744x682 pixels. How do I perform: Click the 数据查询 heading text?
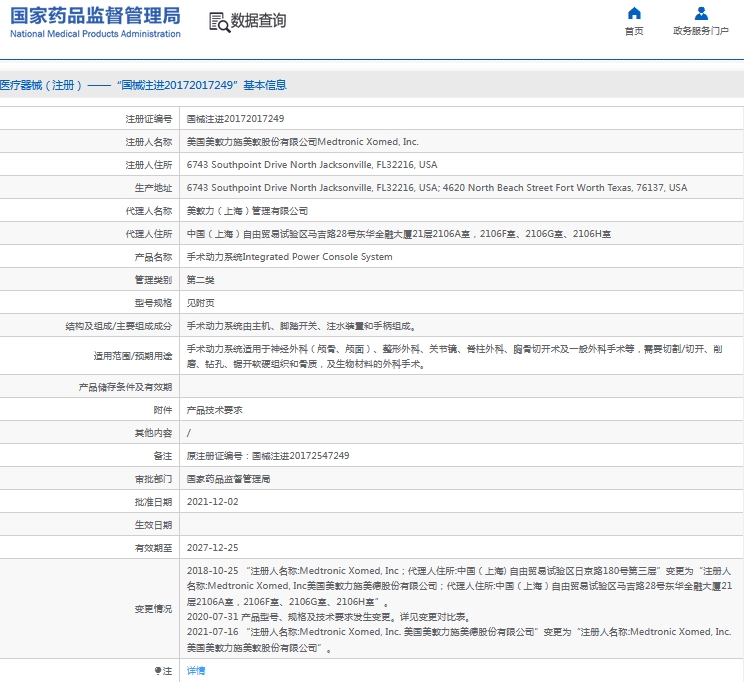258,20
